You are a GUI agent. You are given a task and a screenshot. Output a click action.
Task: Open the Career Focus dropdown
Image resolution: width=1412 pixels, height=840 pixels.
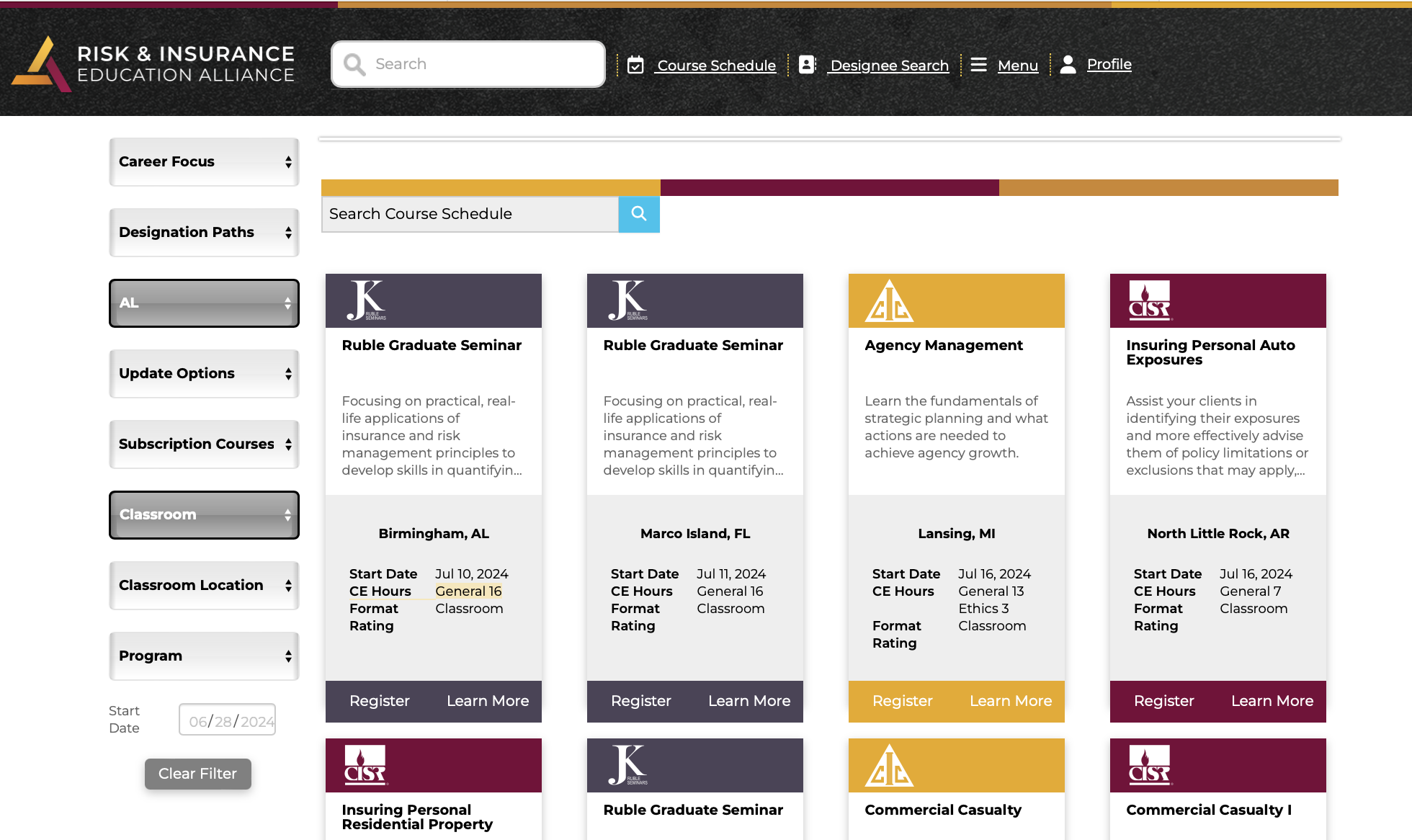tap(204, 162)
